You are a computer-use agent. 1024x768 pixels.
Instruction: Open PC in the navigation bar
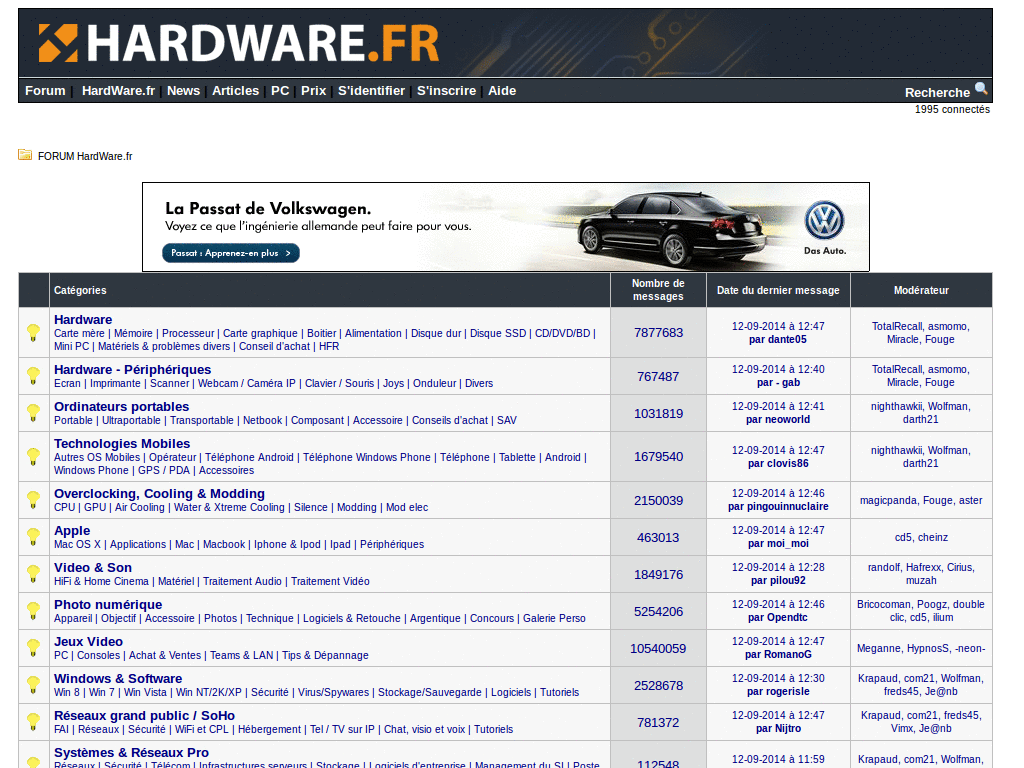(x=280, y=91)
